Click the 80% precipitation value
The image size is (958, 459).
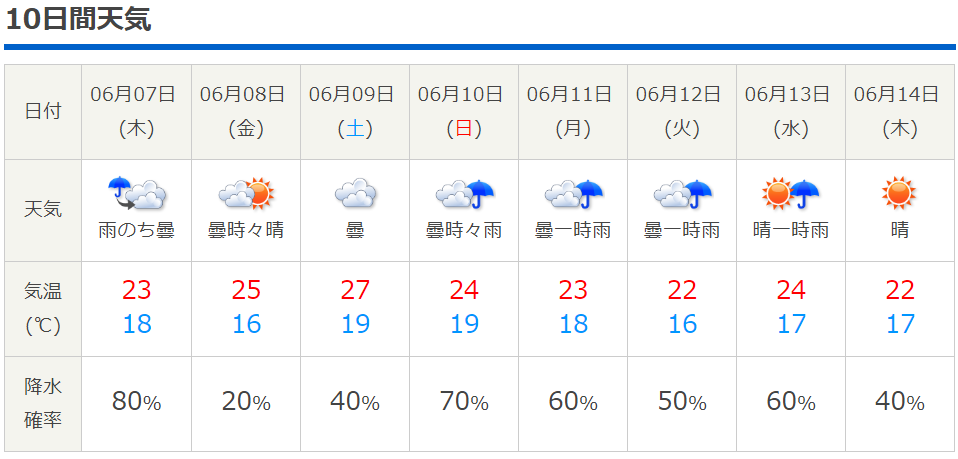tap(136, 402)
